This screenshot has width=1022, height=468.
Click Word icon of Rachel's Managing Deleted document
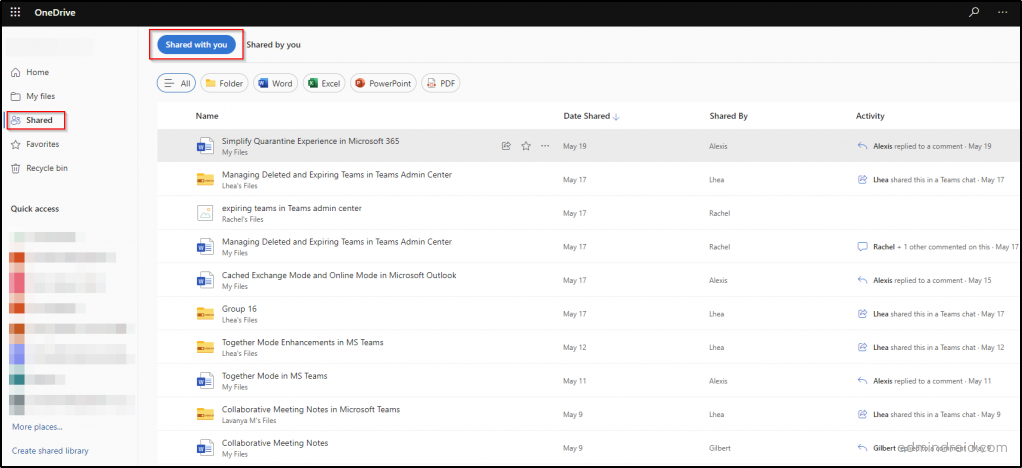pos(205,247)
